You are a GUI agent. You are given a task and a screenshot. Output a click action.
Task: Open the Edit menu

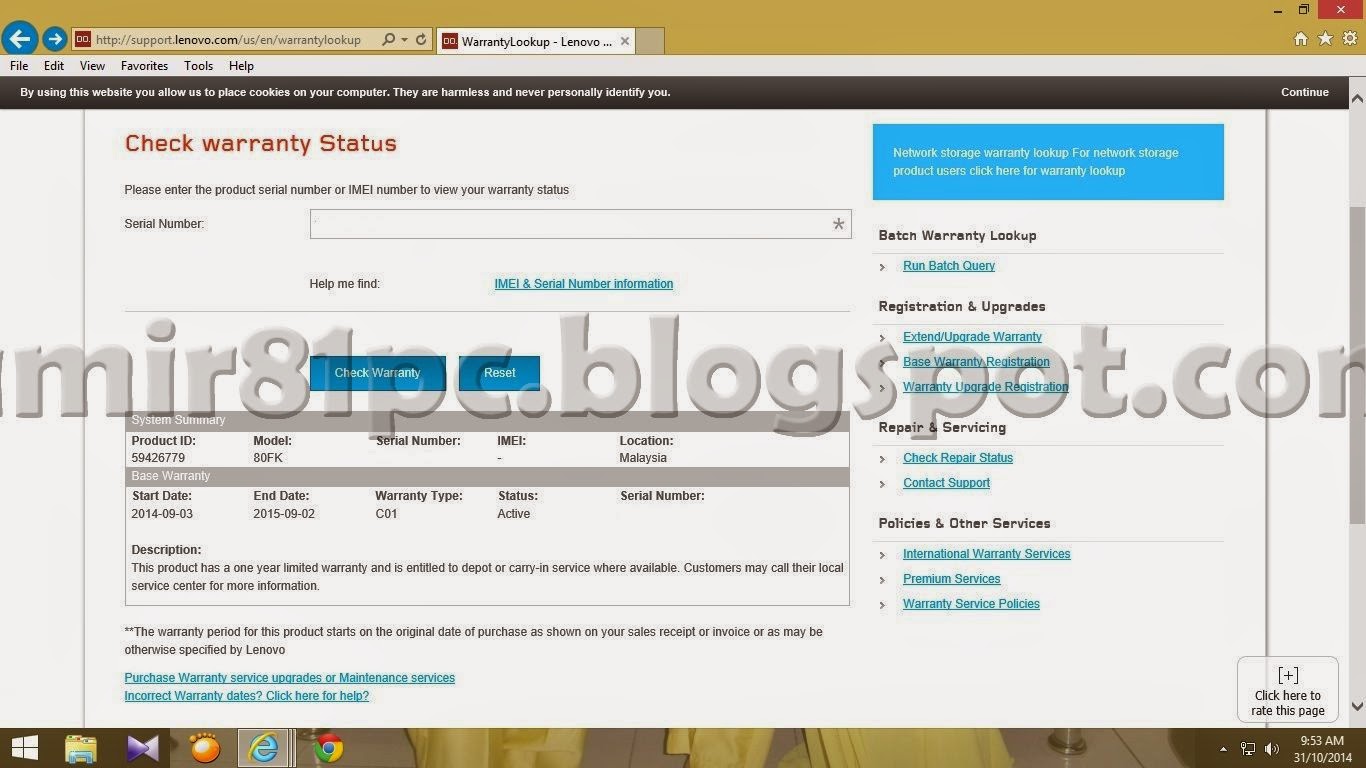coord(54,66)
